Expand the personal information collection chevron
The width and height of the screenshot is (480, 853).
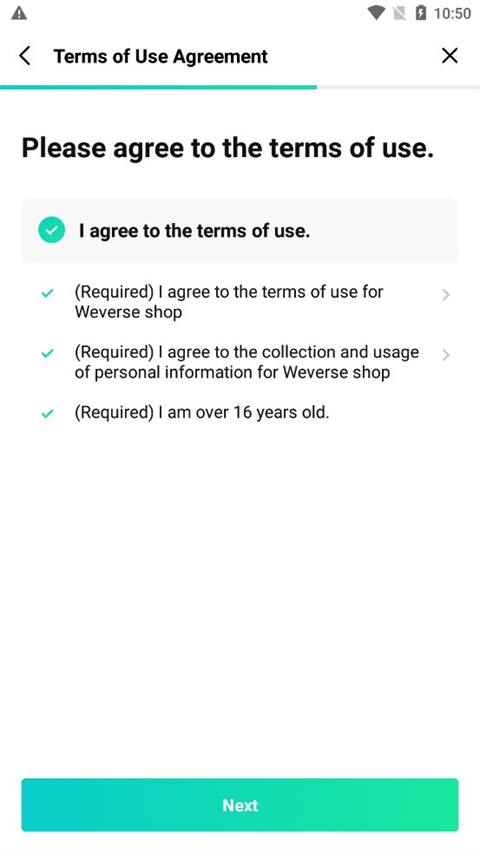coord(446,355)
